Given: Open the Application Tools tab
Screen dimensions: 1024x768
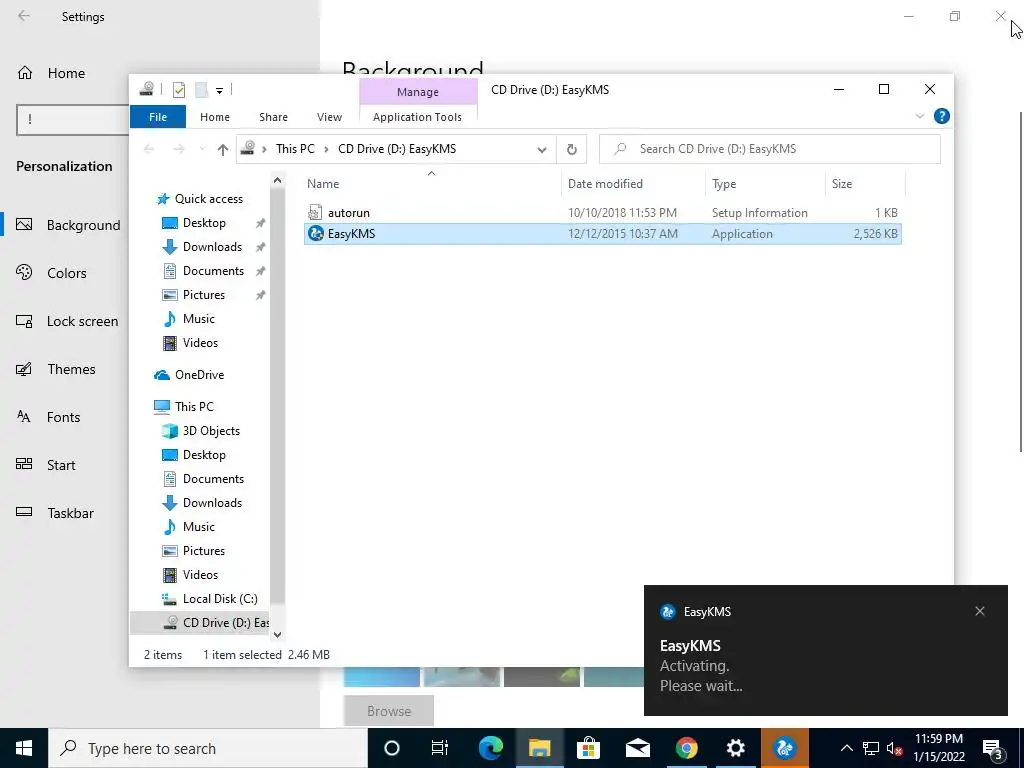Looking at the screenshot, I should coord(417,117).
